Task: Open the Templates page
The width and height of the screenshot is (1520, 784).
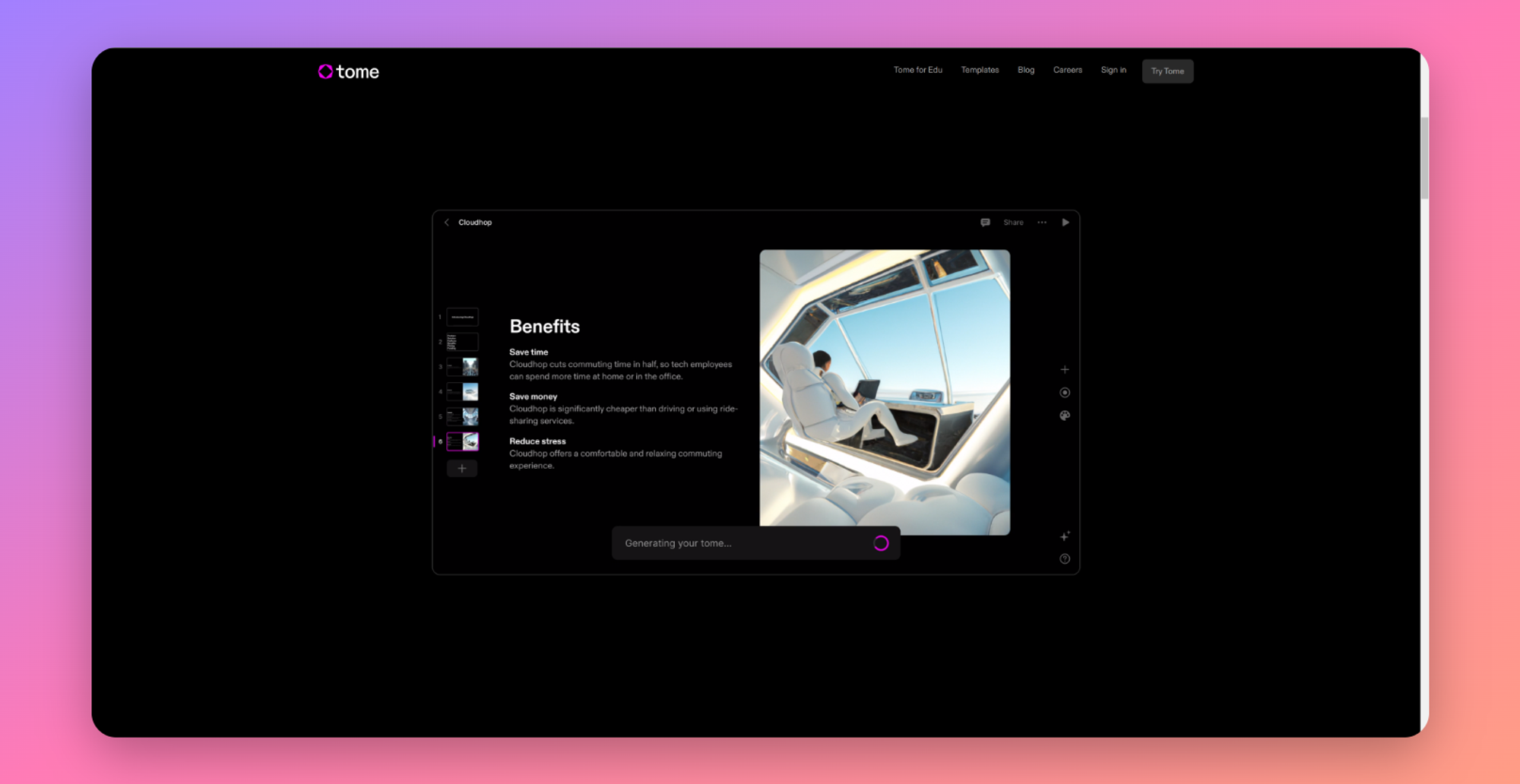Action: pyautogui.click(x=980, y=70)
